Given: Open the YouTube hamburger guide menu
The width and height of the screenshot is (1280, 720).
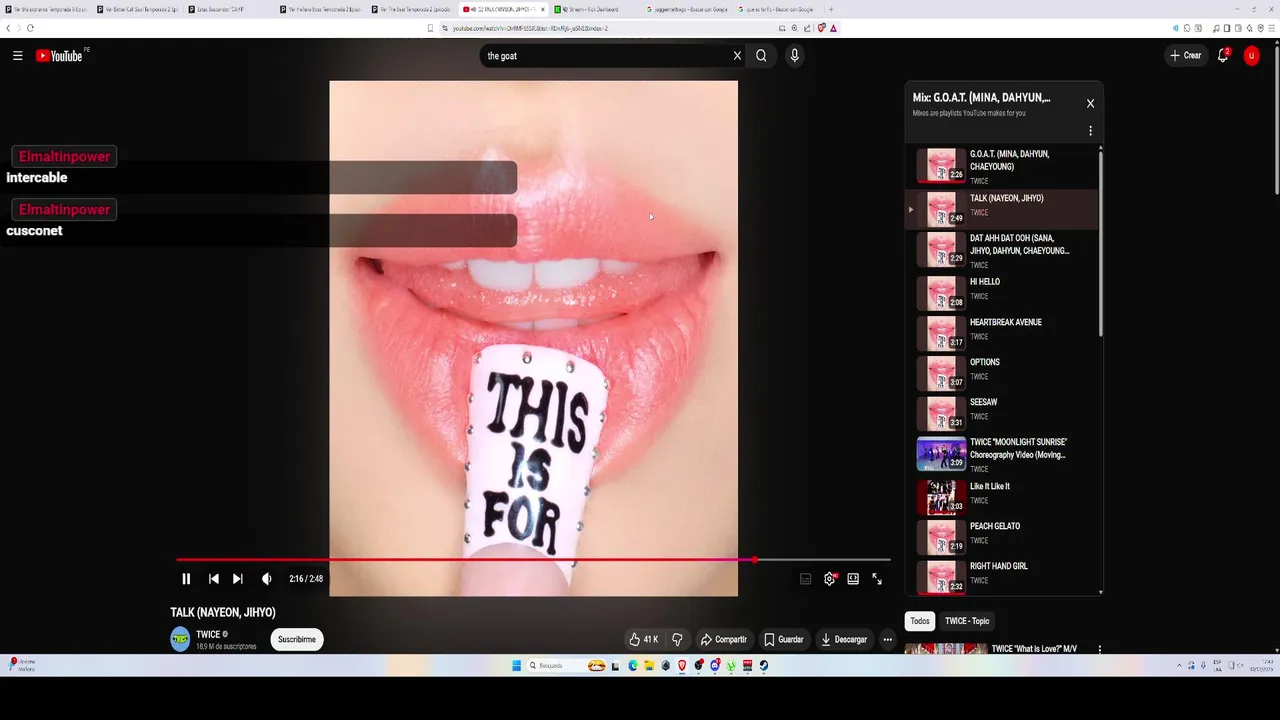Looking at the screenshot, I should (17, 56).
